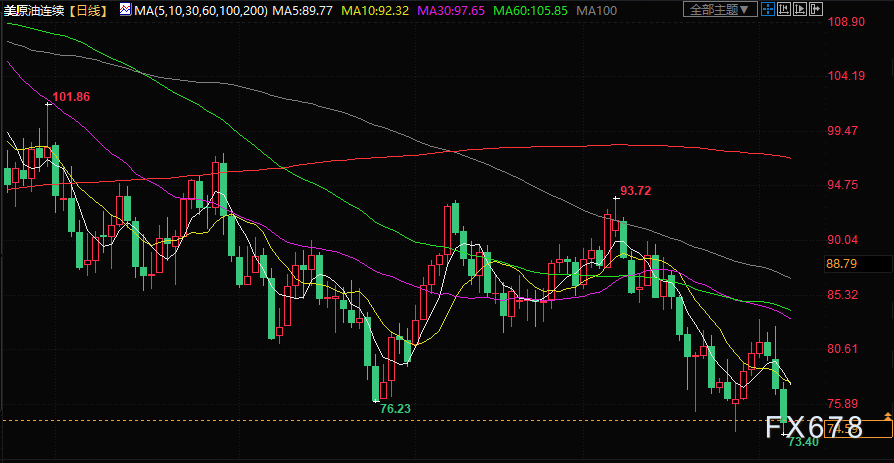Screen dimensions: 894x463
Task: Click the magenta MA30:97.65 legend label
Action: (452, 10)
